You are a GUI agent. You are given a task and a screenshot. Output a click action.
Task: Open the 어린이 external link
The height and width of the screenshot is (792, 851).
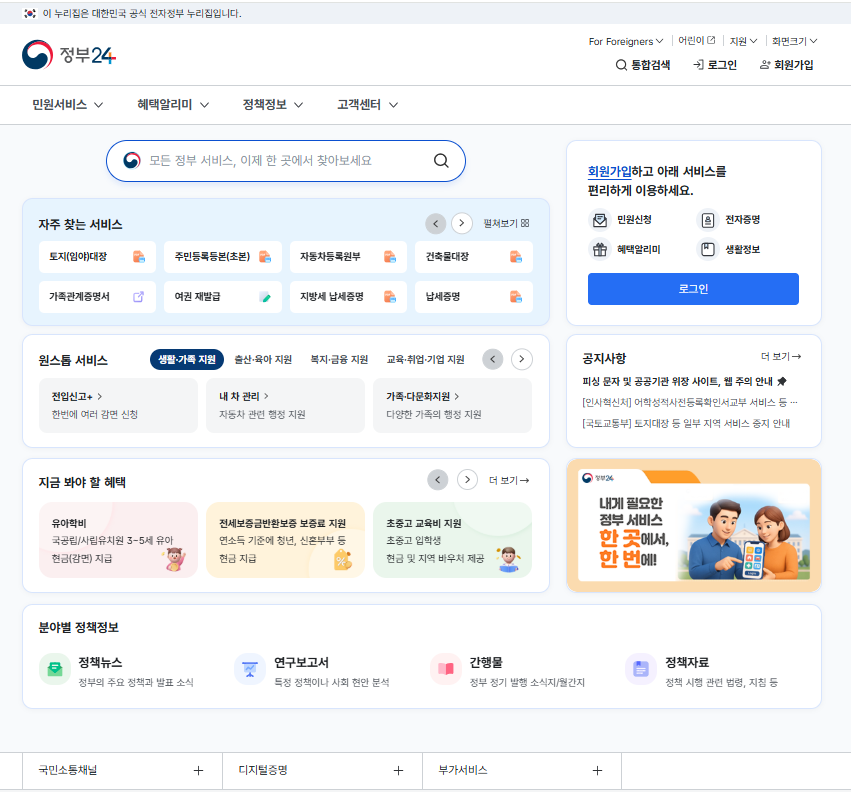(x=697, y=41)
